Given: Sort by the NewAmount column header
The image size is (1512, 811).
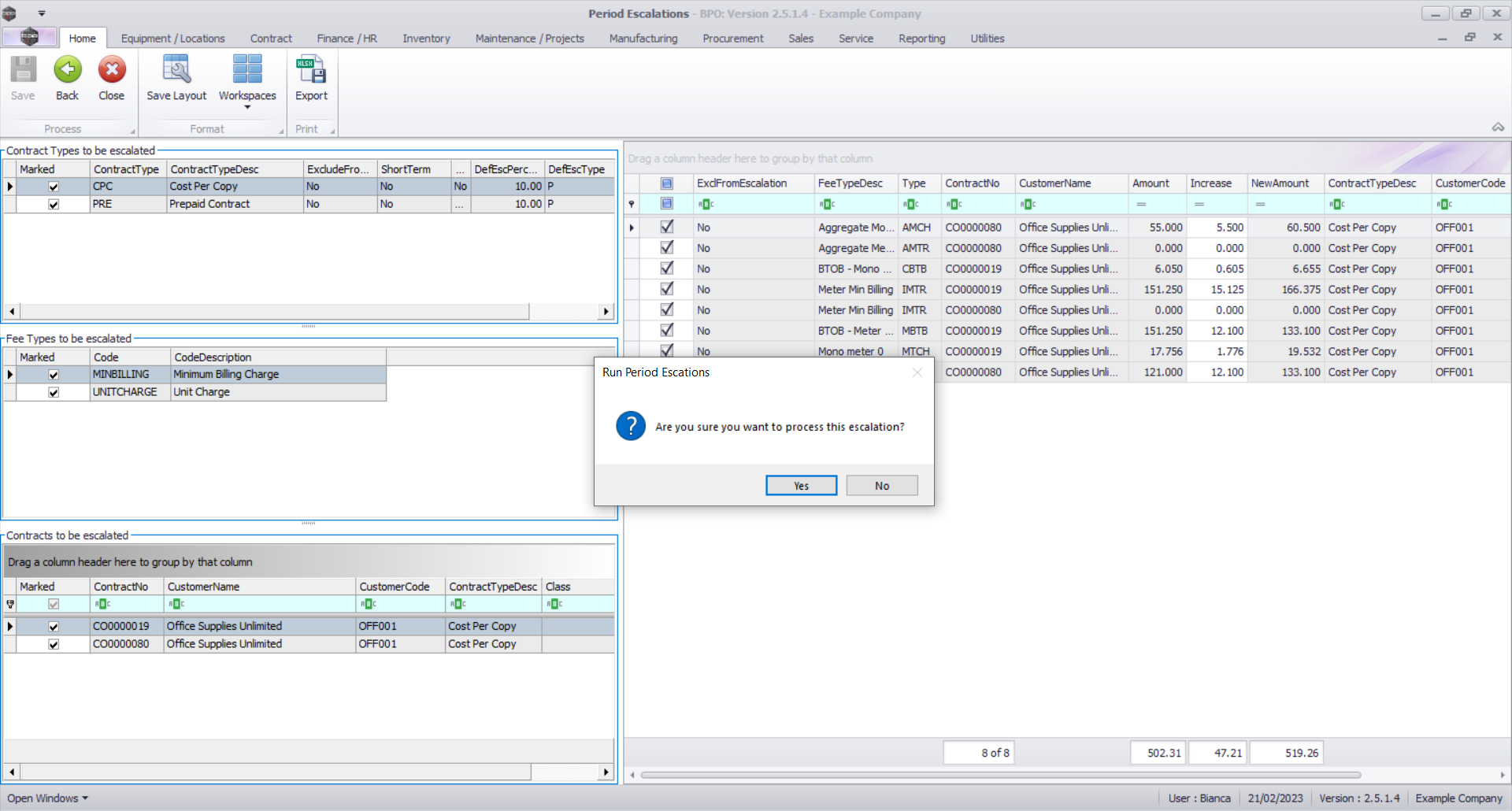Looking at the screenshot, I should [x=1285, y=183].
